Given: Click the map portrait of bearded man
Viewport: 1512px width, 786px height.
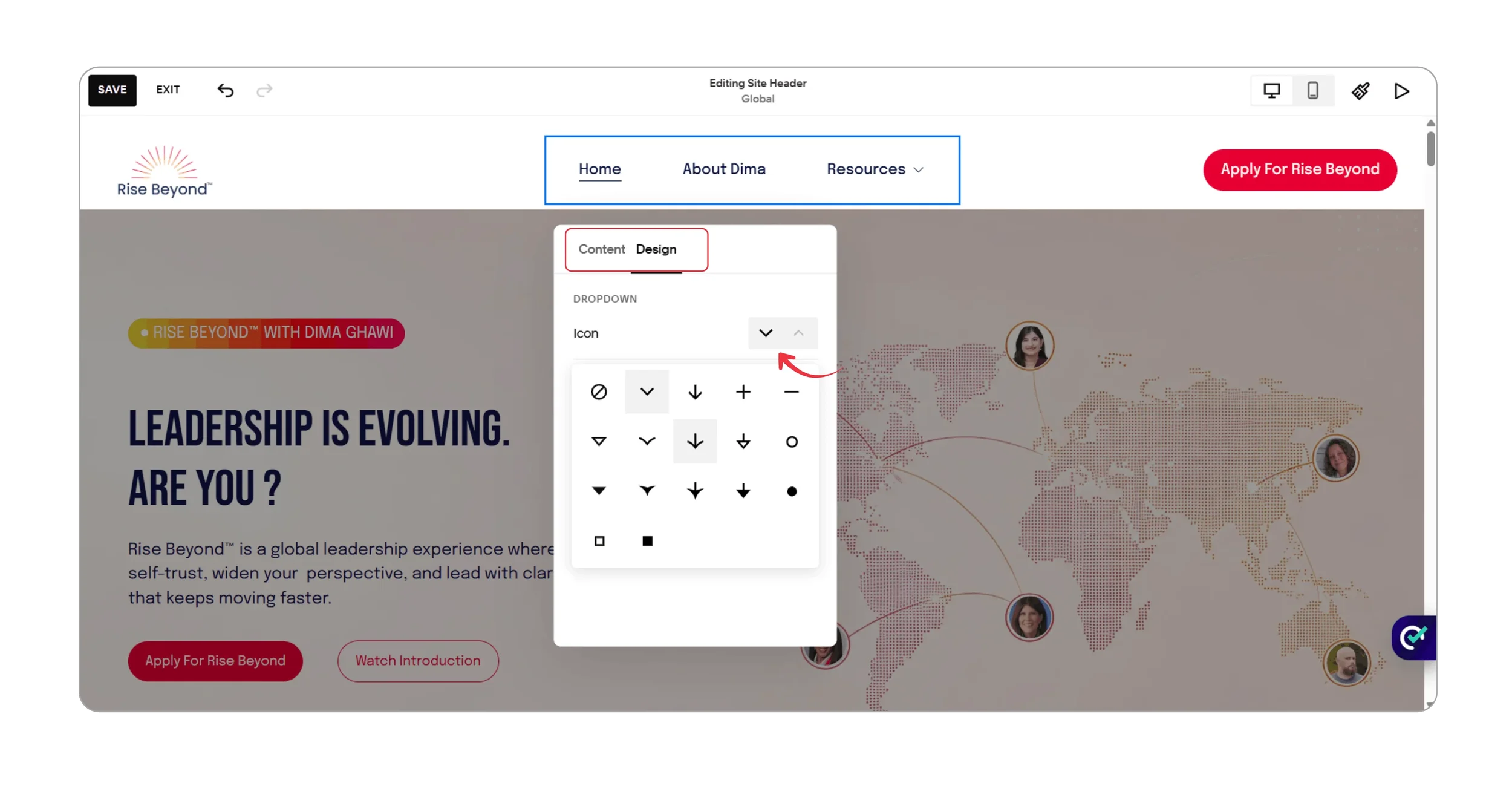Looking at the screenshot, I should click(1346, 663).
